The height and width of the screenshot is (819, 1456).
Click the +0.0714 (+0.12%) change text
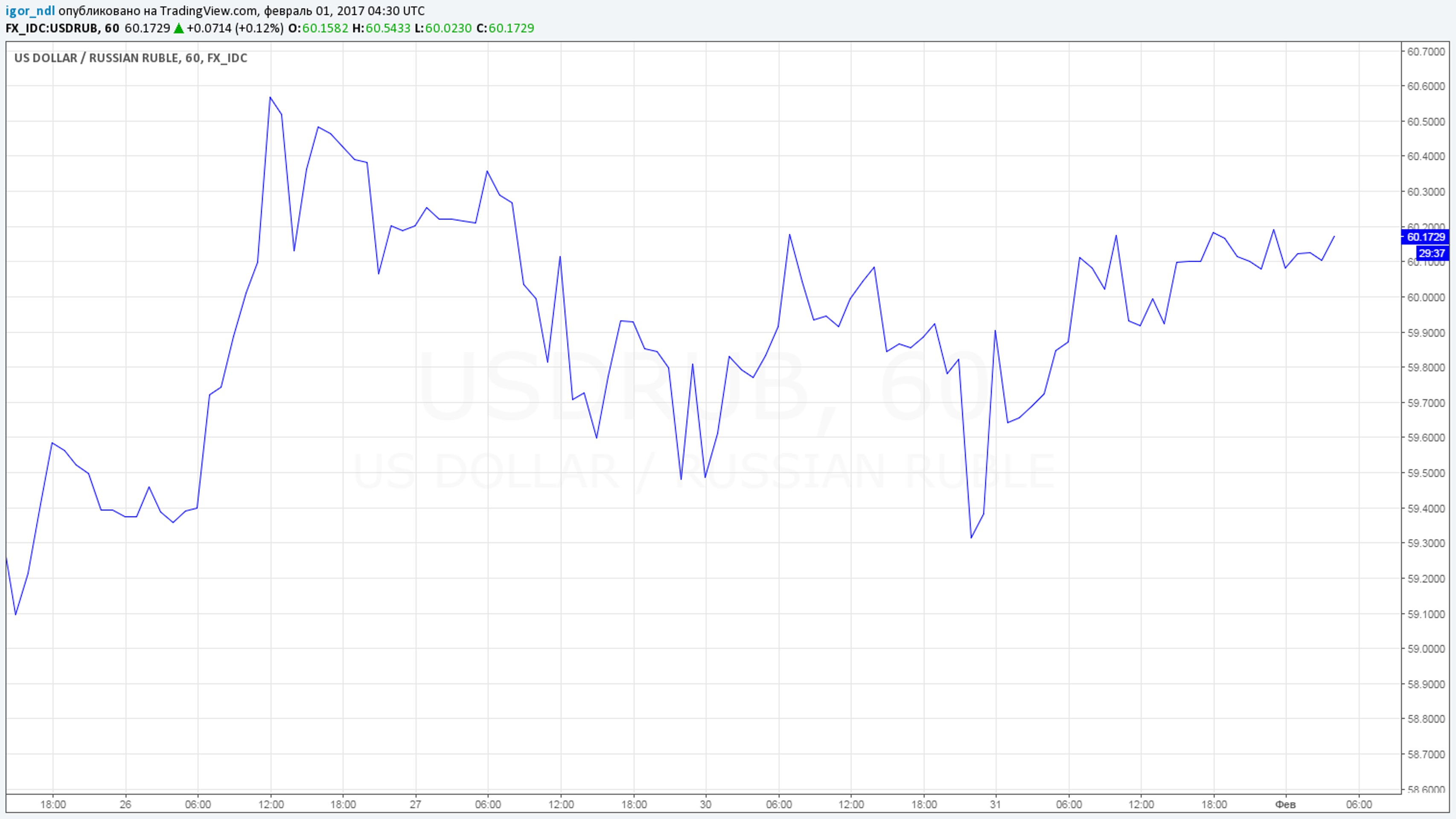235,28
